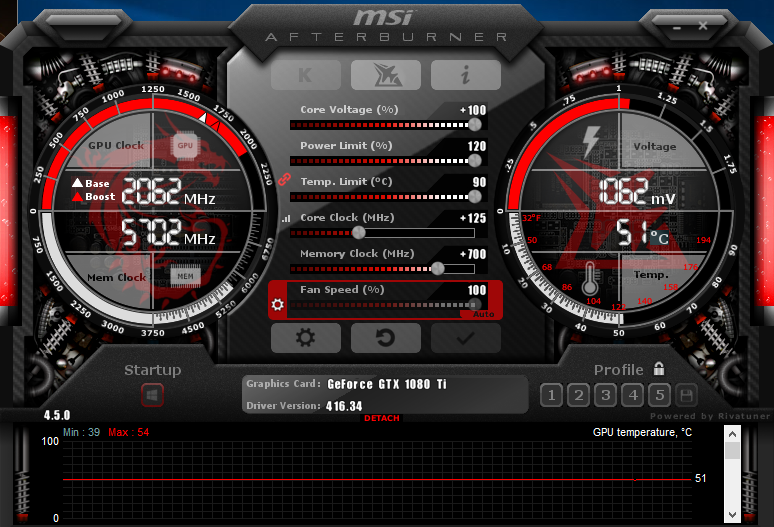Open Afterburner settings gear button
The height and width of the screenshot is (527, 774).
306,338
